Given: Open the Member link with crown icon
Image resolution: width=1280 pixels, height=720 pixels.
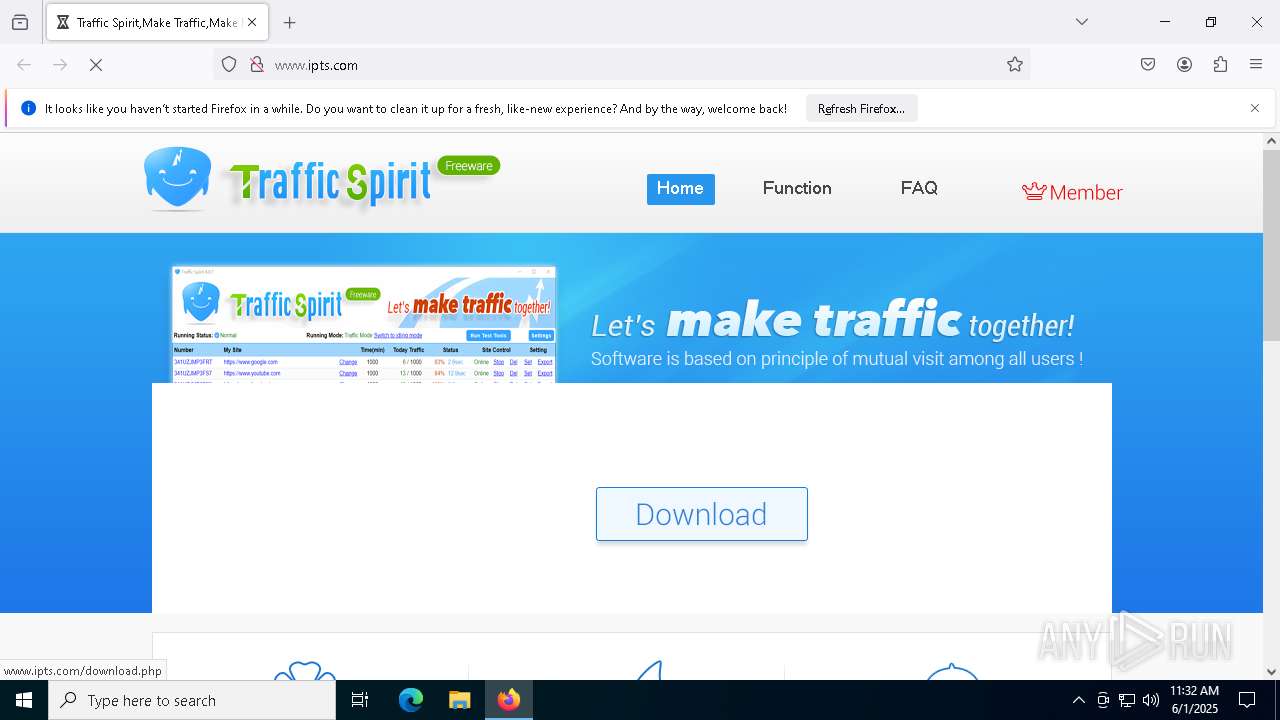Looking at the screenshot, I should pos(1072,192).
